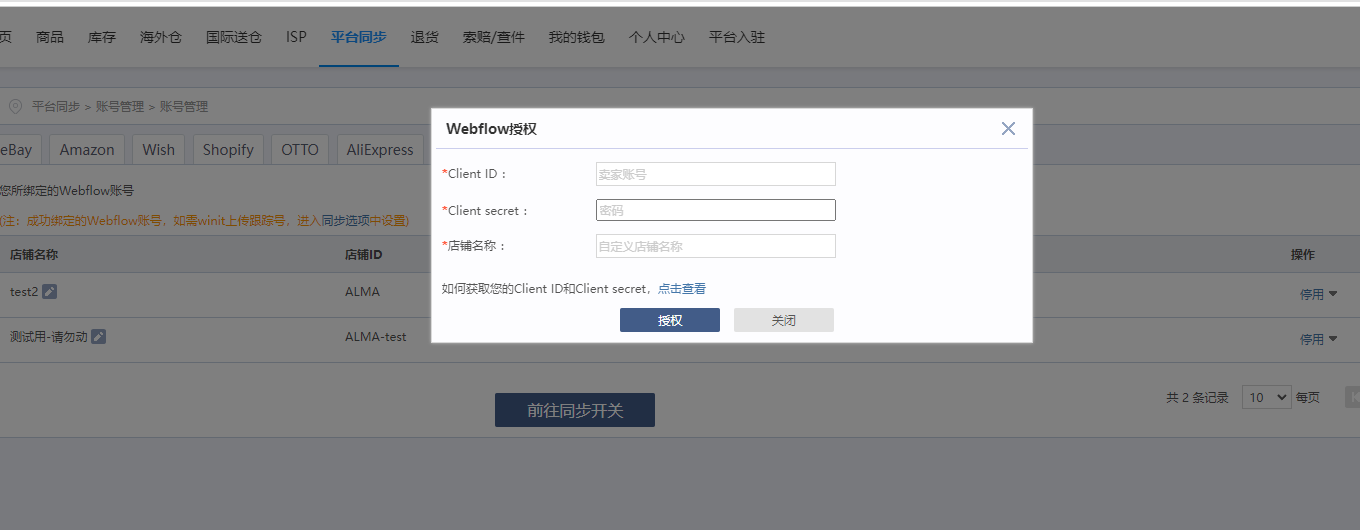Open the ISP menu

point(296,37)
